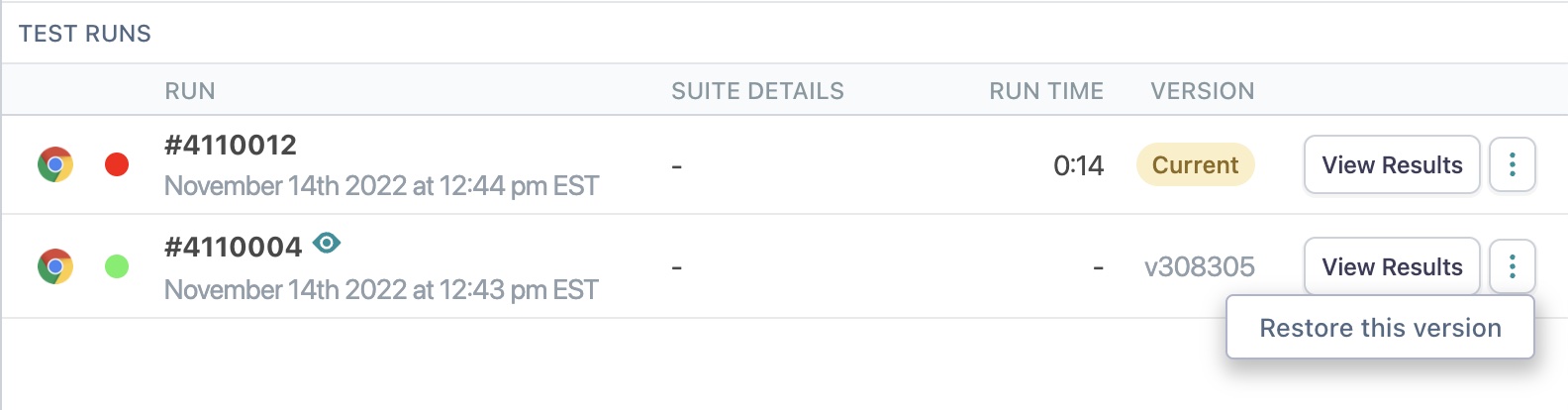Click the 0:14 run time value
The height and width of the screenshot is (410, 1568).
[1078, 165]
